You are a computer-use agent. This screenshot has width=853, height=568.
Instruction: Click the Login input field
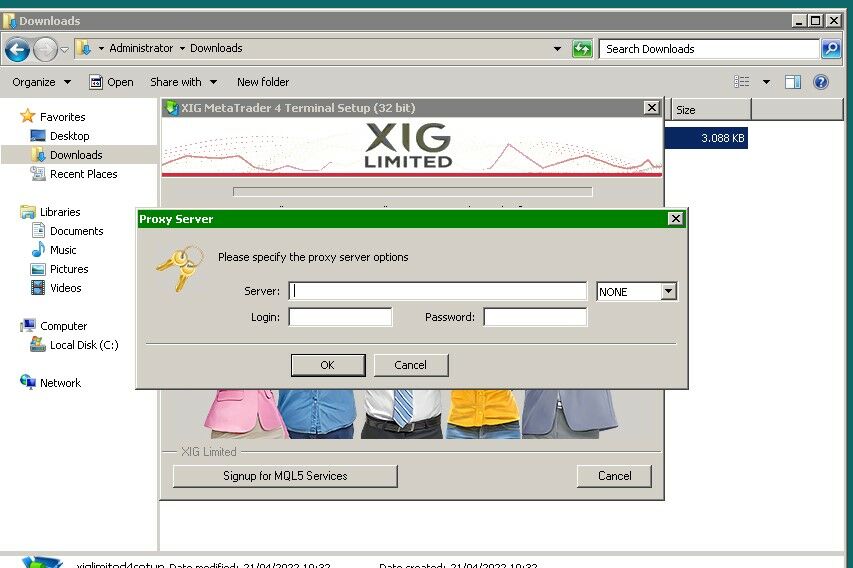tap(340, 317)
